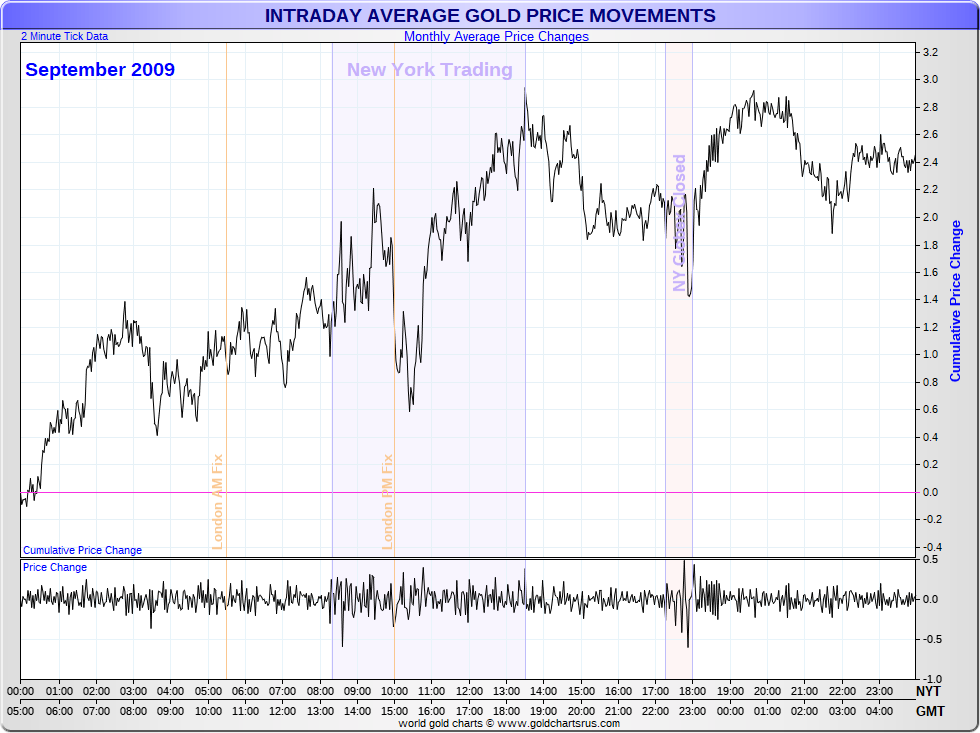Click 17:00 in the GMT time row
Image resolution: width=980 pixels, height=733 pixels.
tap(469, 711)
